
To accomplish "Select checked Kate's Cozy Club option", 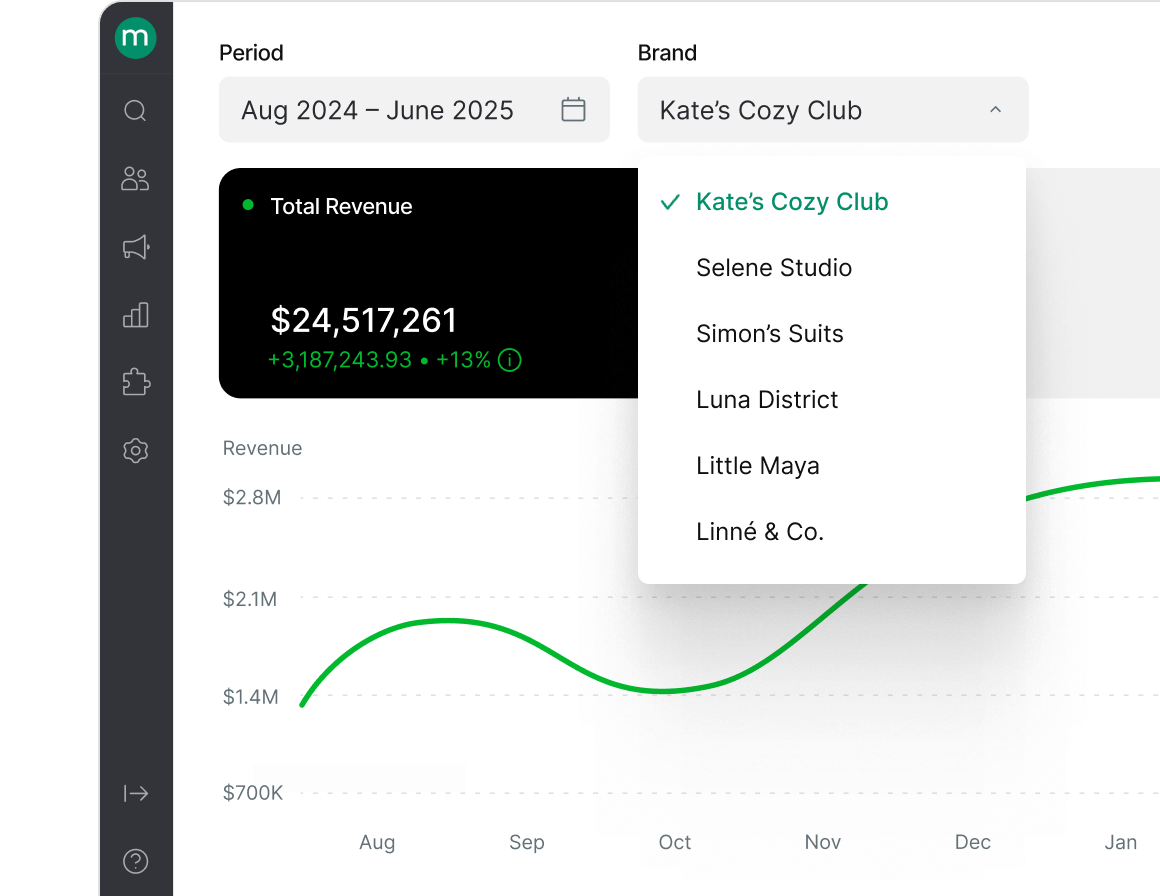I will [791, 202].
